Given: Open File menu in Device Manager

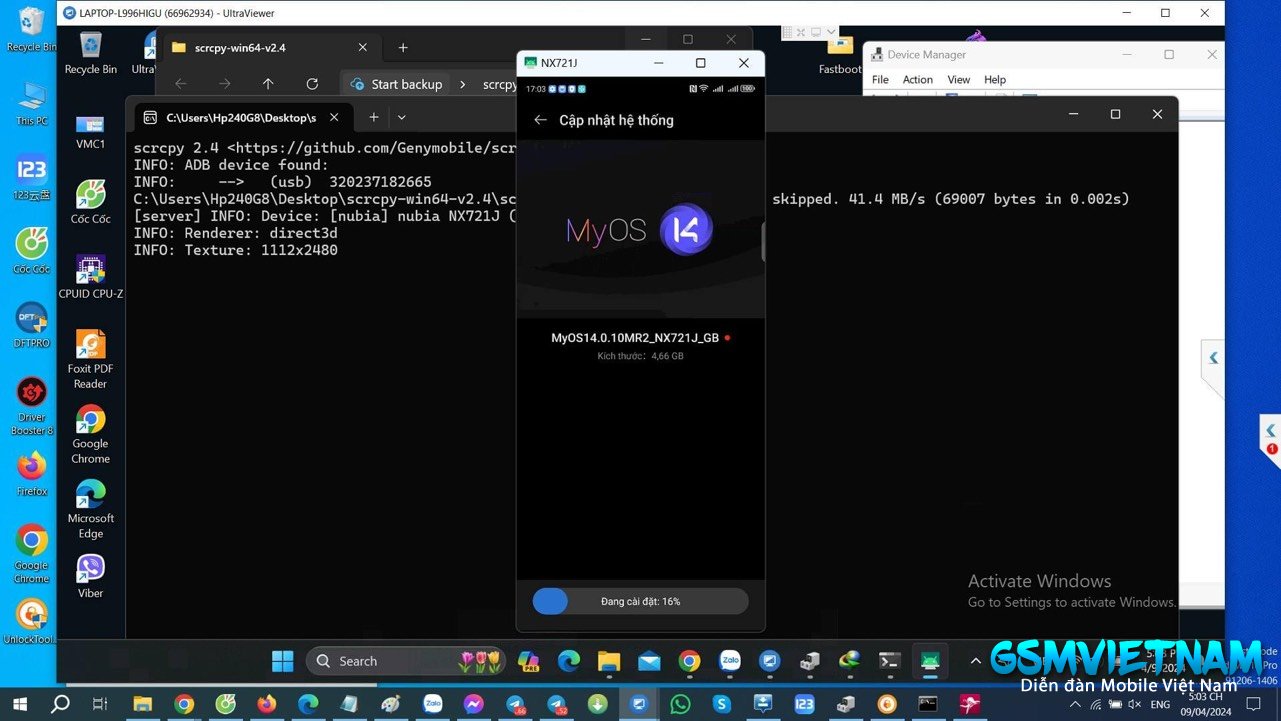Looking at the screenshot, I should pyautogui.click(x=880, y=79).
